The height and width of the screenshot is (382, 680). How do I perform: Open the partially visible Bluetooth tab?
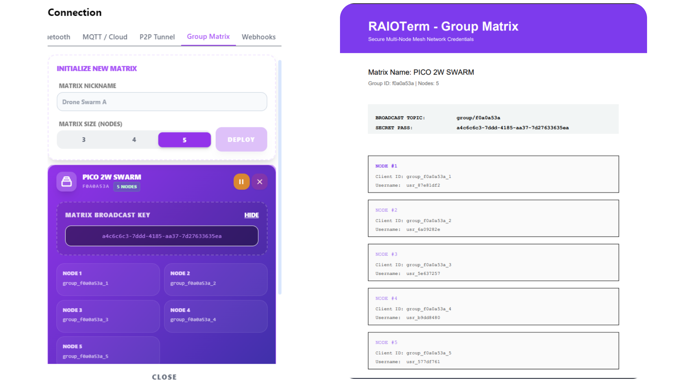pos(59,37)
